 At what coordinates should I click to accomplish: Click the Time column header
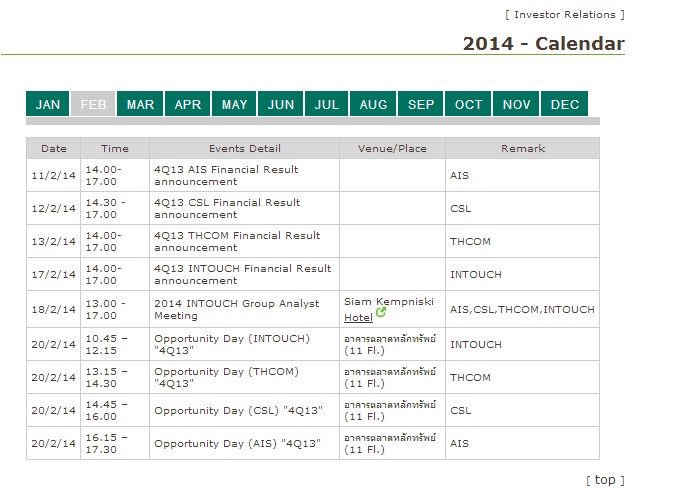(115, 149)
